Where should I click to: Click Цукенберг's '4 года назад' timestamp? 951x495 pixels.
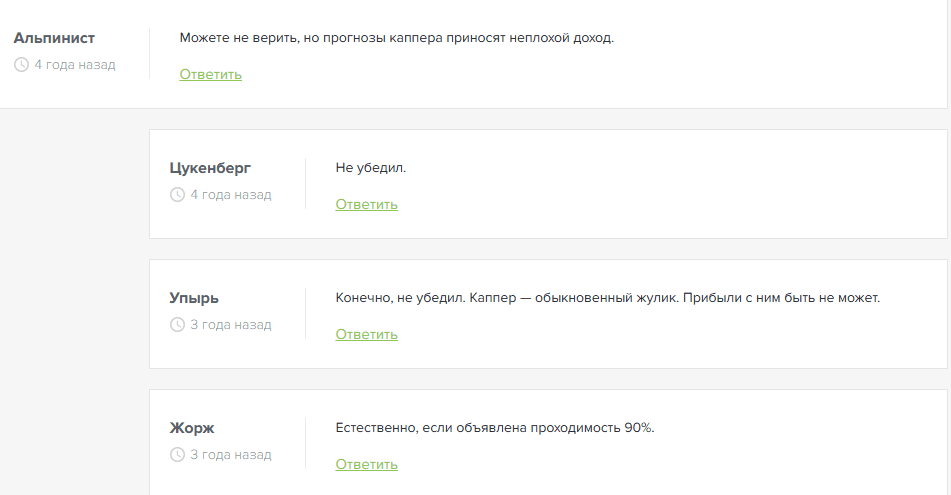tap(230, 195)
